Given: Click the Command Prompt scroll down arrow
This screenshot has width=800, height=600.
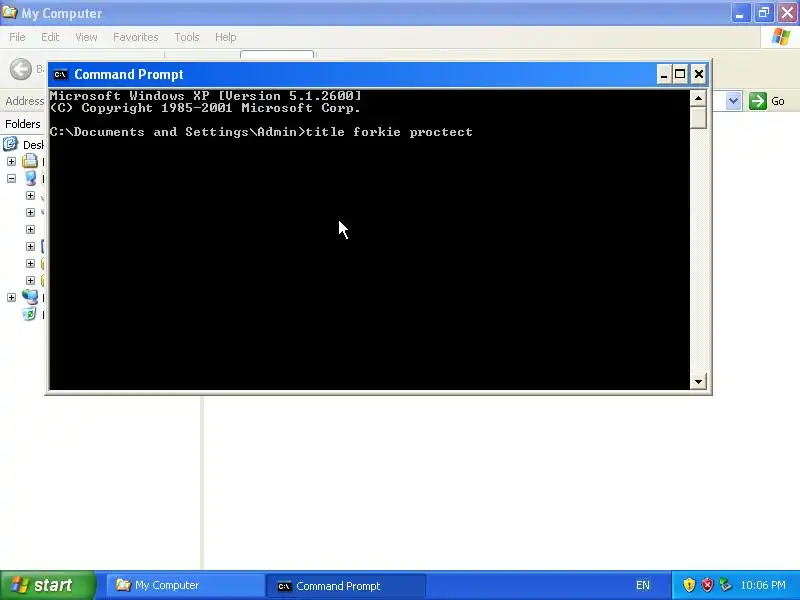Looking at the screenshot, I should tap(698, 381).
